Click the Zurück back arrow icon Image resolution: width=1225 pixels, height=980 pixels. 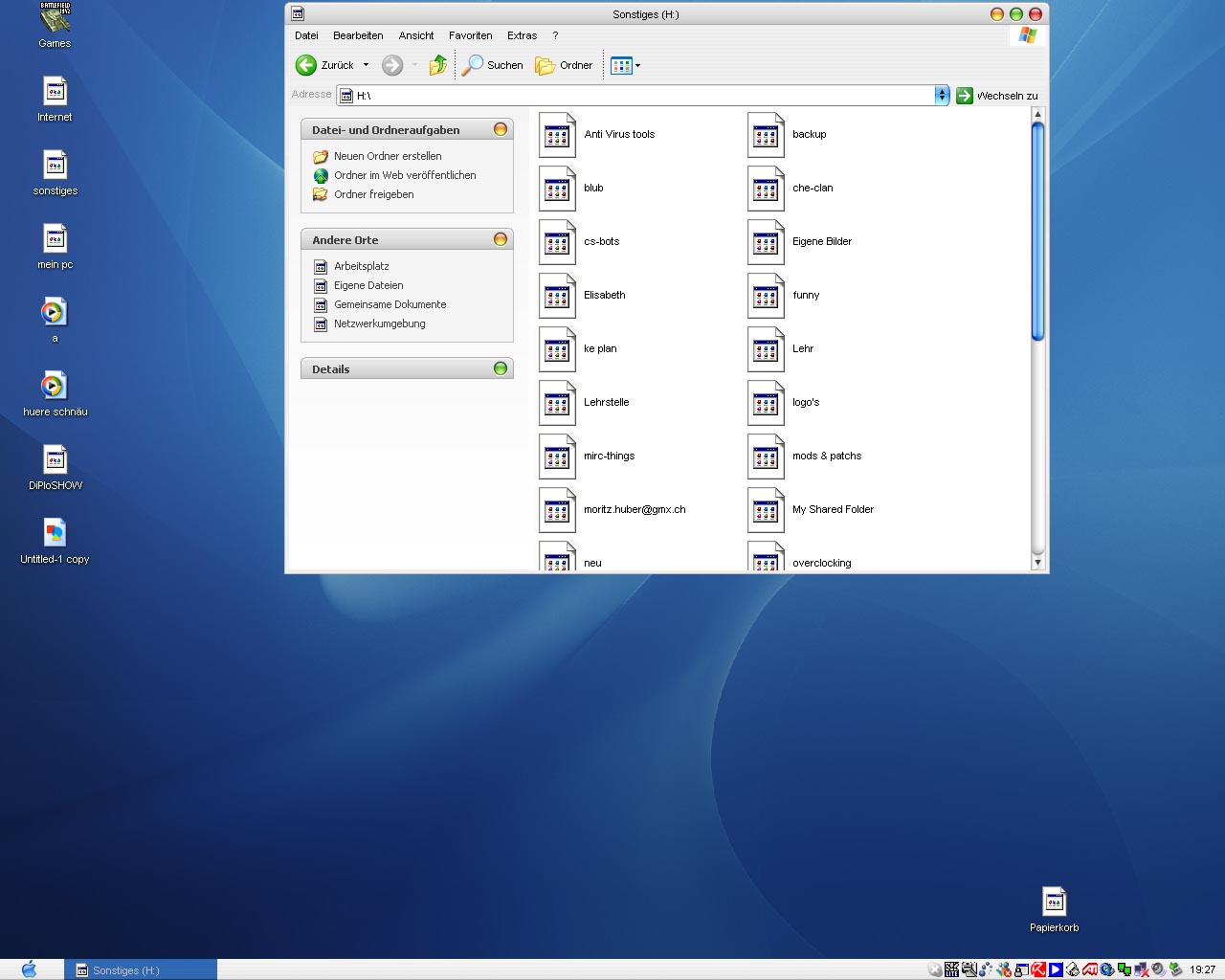pyautogui.click(x=306, y=65)
